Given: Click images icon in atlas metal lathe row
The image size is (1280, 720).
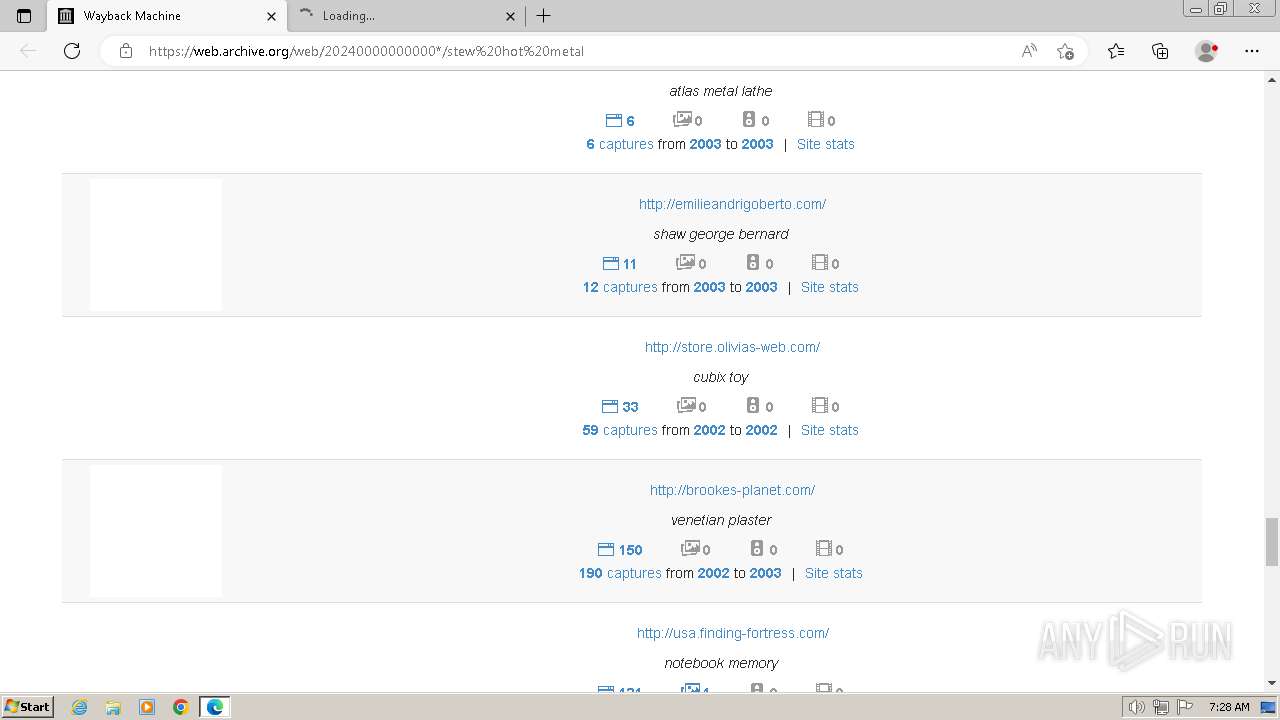Looking at the screenshot, I should (x=682, y=119).
